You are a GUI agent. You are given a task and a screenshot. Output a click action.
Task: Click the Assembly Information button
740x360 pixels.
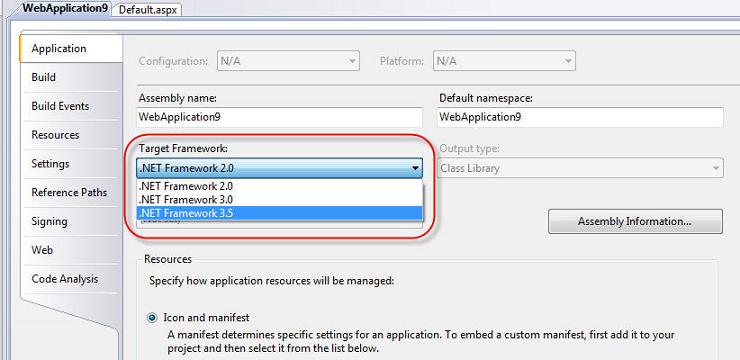click(x=635, y=221)
